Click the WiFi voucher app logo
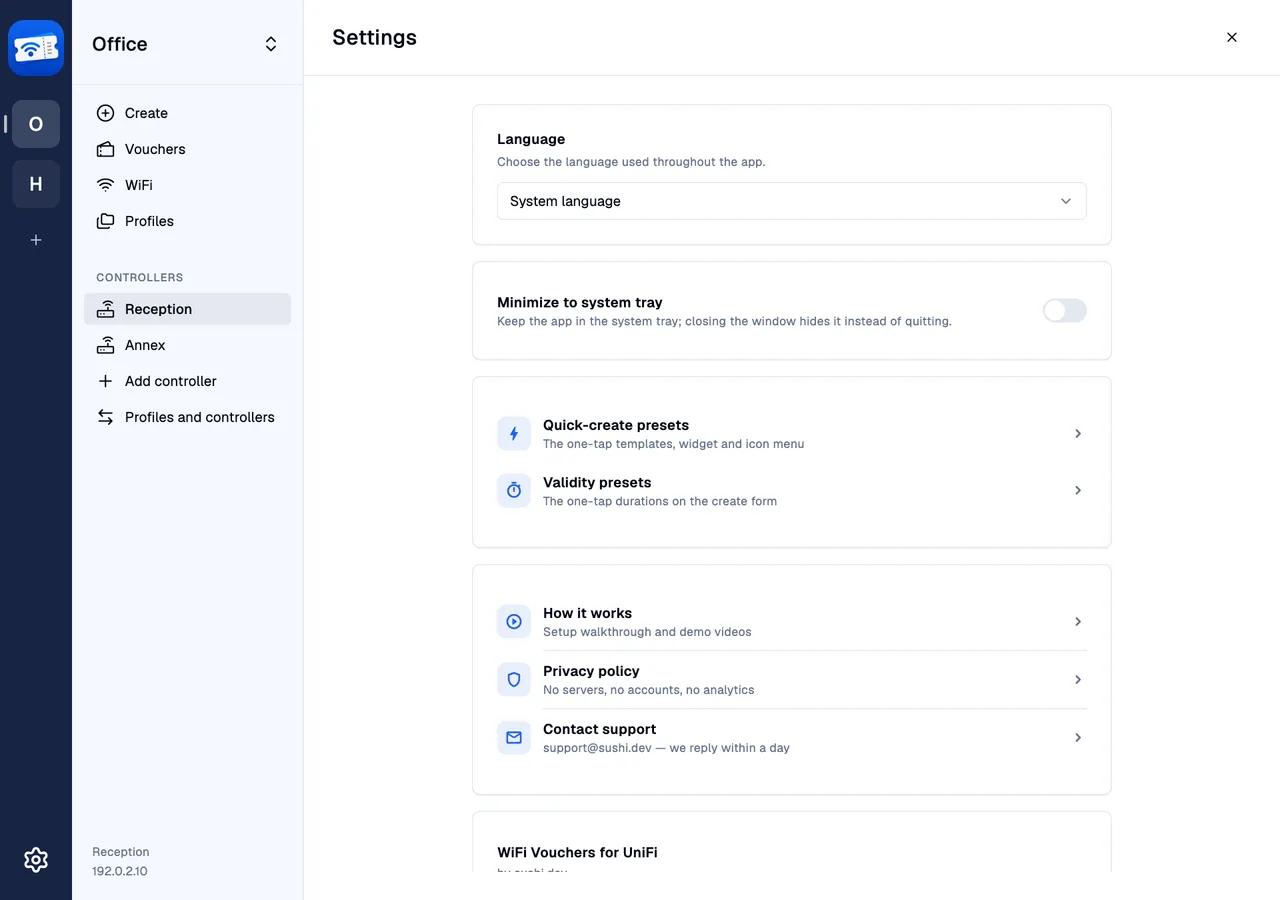This screenshot has height=900, width=1280. point(36,48)
